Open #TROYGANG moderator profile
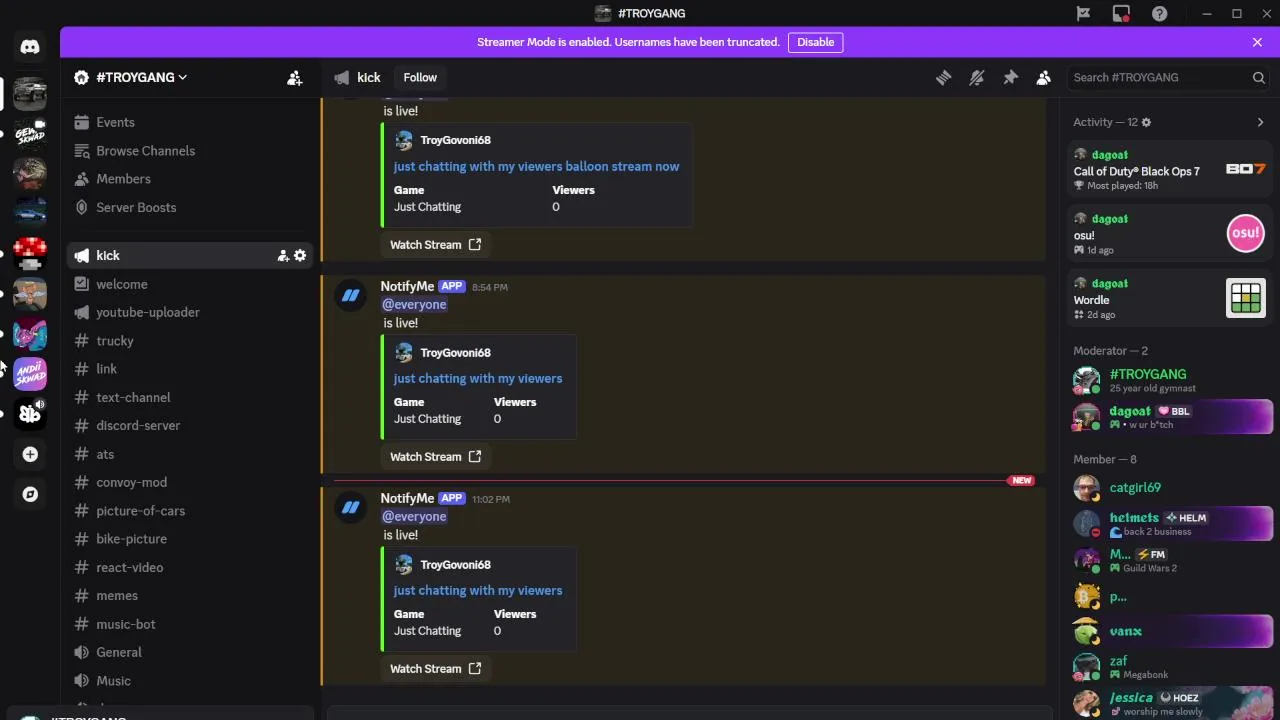The image size is (1280, 720). pyautogui.click(x=1170, y=380)
